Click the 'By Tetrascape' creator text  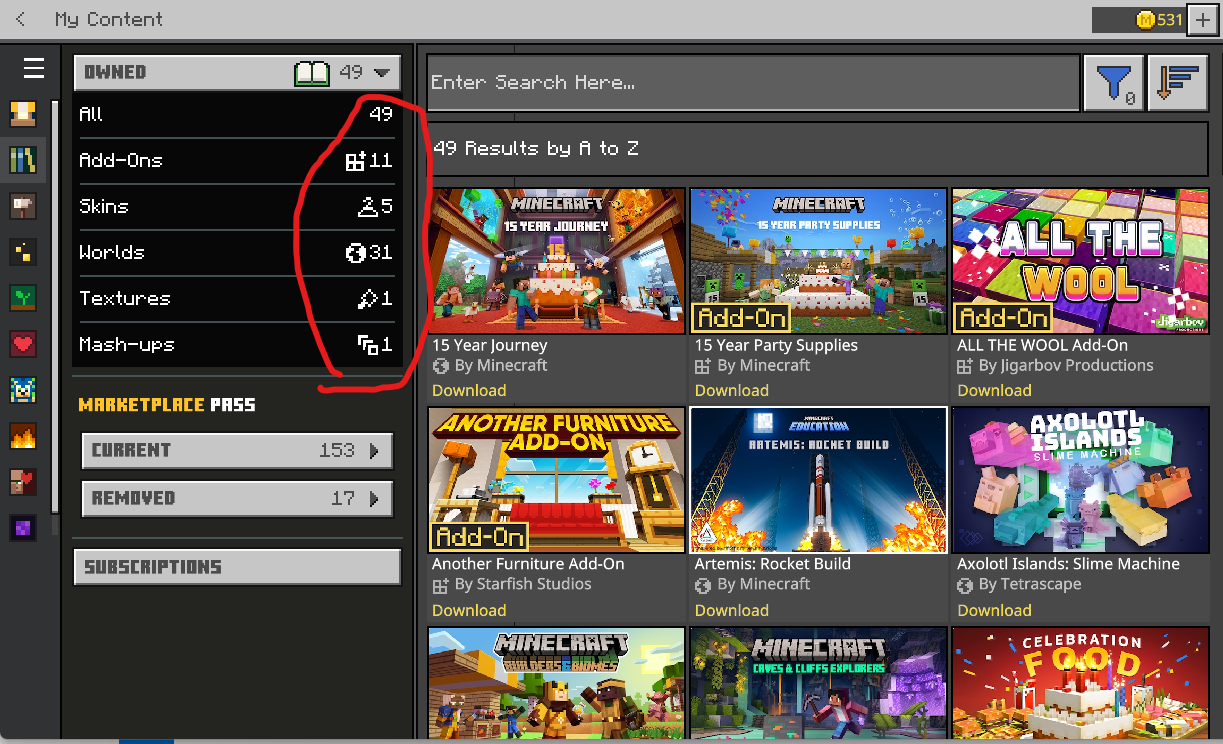[1030, 584]
